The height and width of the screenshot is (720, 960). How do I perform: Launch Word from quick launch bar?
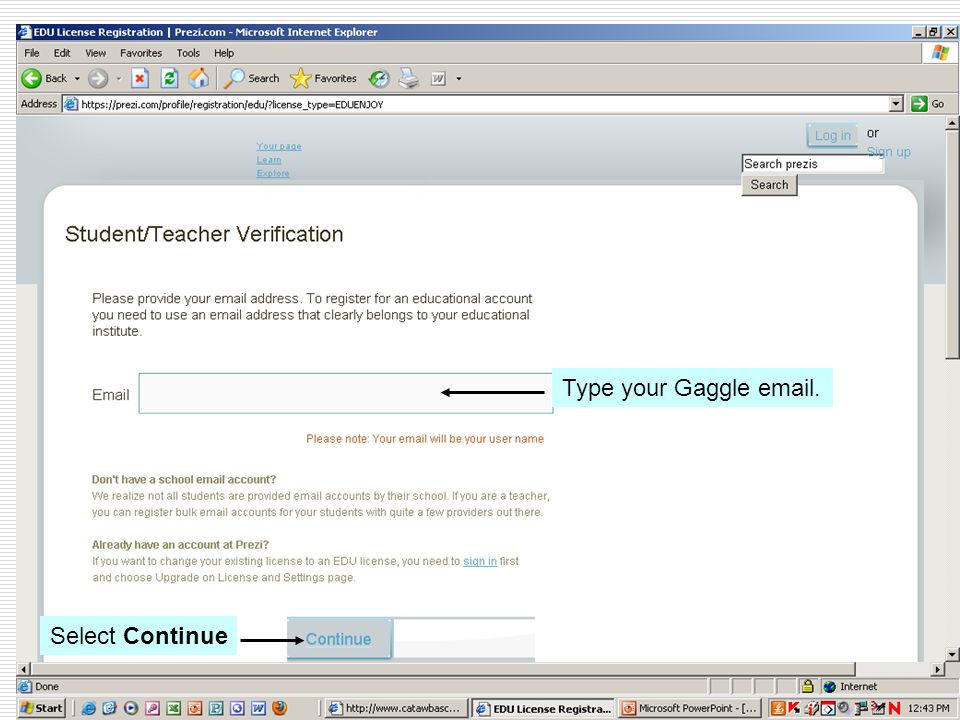click(x=258, y=708)
